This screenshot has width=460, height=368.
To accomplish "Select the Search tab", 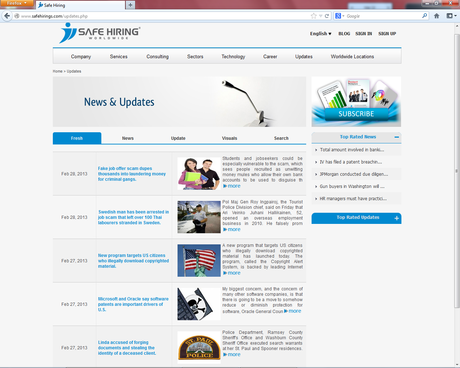I will [x=281, y=138].
